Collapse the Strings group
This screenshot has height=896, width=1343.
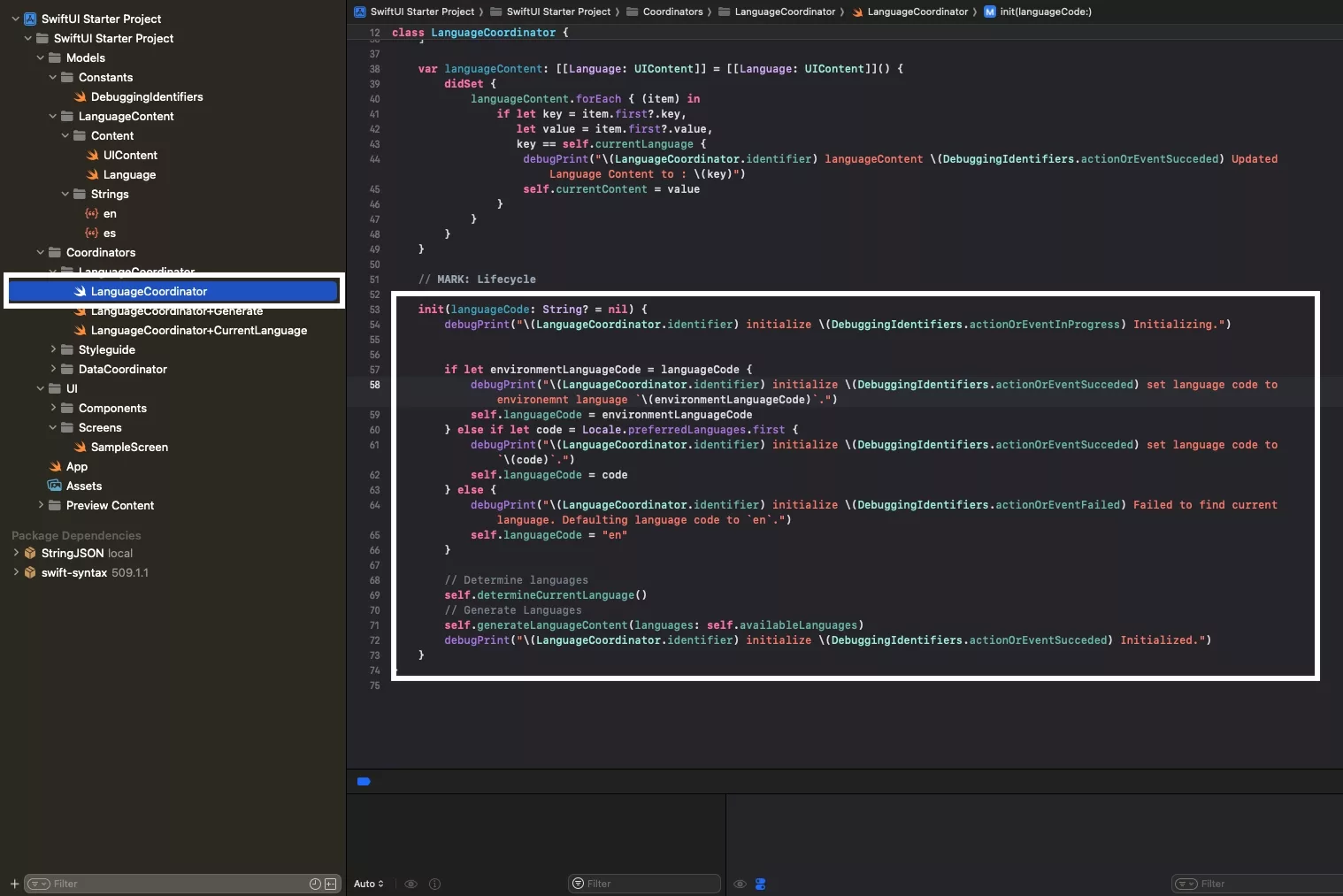pyautogui.click(x=65, y=194)
